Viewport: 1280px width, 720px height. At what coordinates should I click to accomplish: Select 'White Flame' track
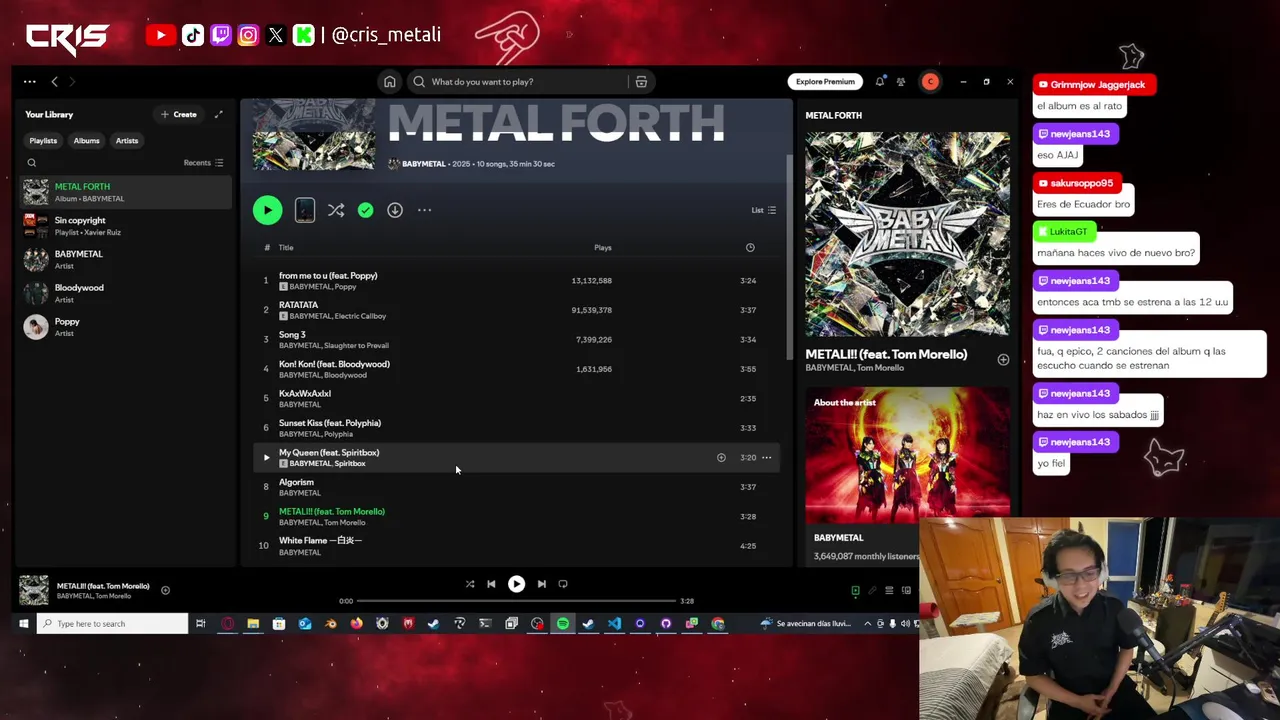[516, 546]
